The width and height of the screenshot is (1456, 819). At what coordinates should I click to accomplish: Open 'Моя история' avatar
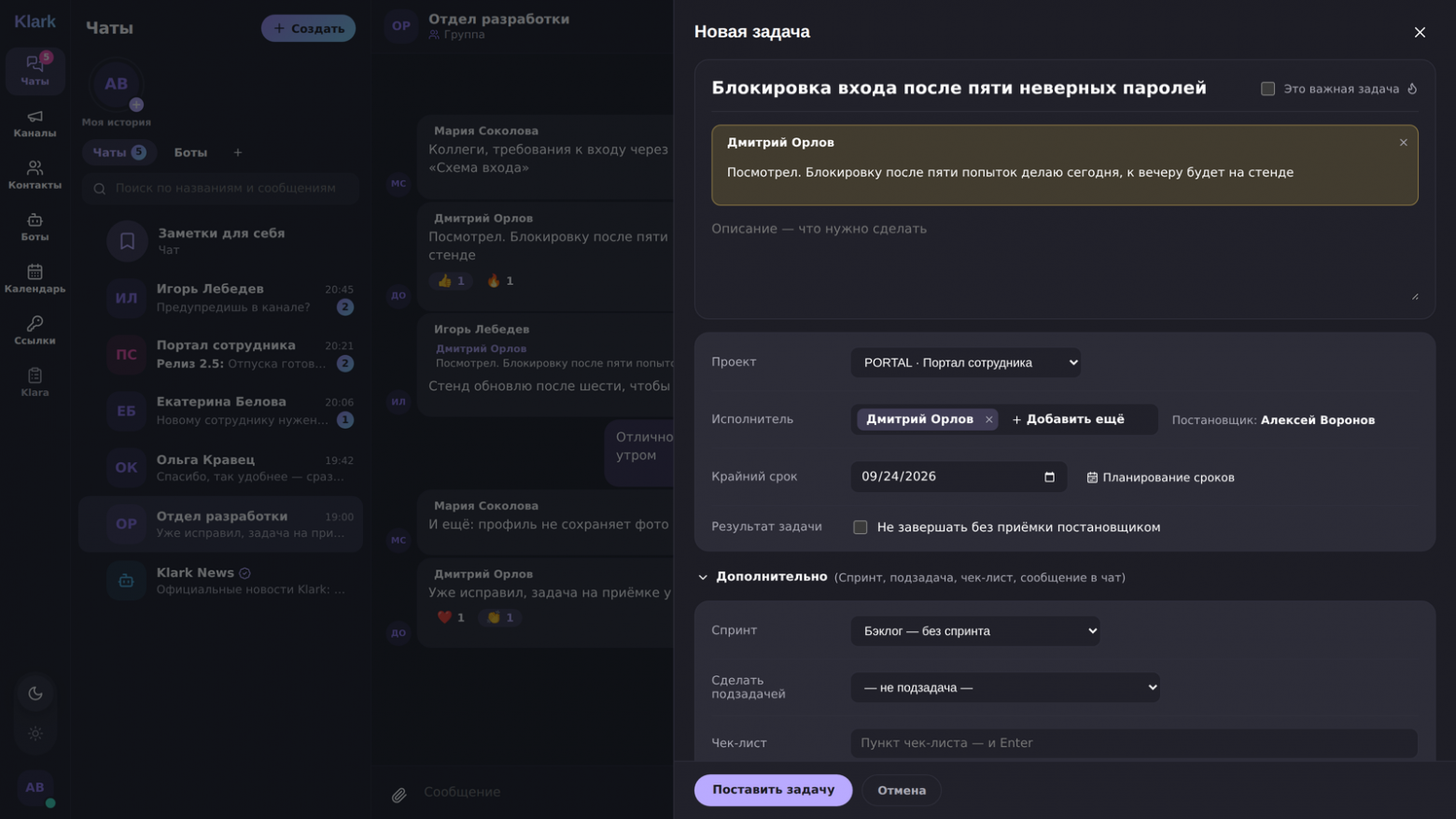(x=116, y=85)
